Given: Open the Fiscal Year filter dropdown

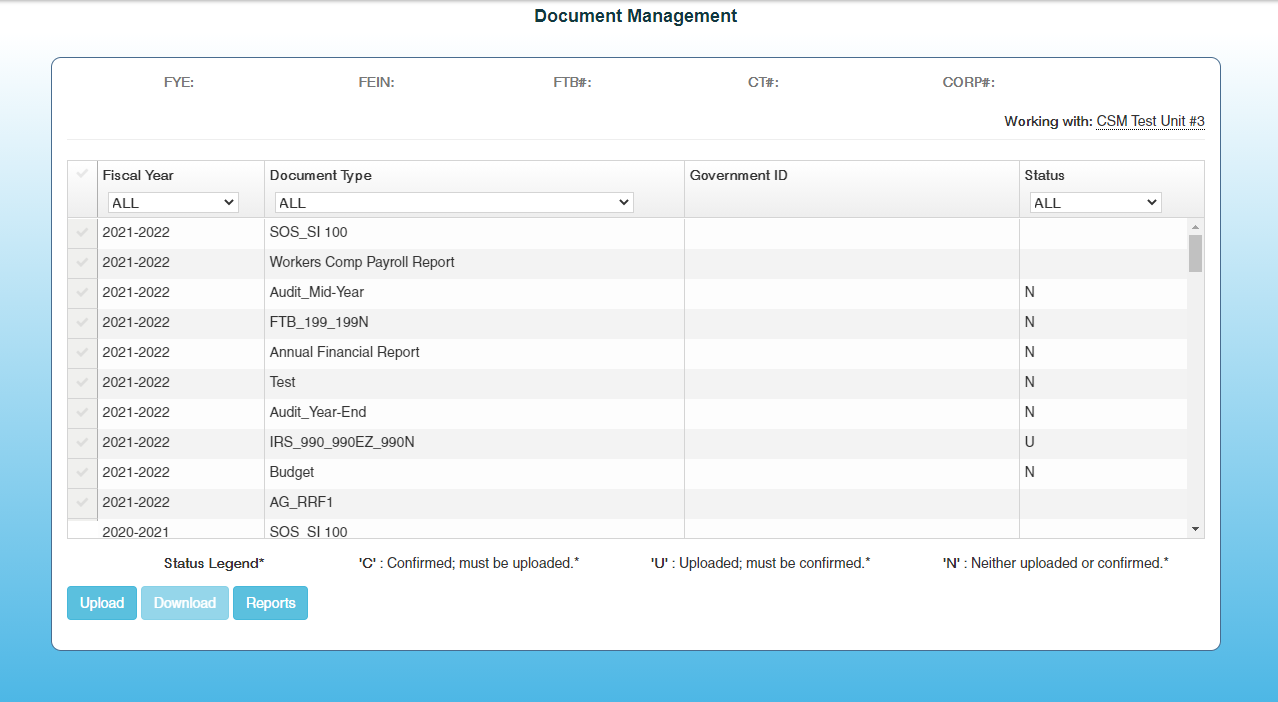Looking at the screenshot, I should point(173,203).
